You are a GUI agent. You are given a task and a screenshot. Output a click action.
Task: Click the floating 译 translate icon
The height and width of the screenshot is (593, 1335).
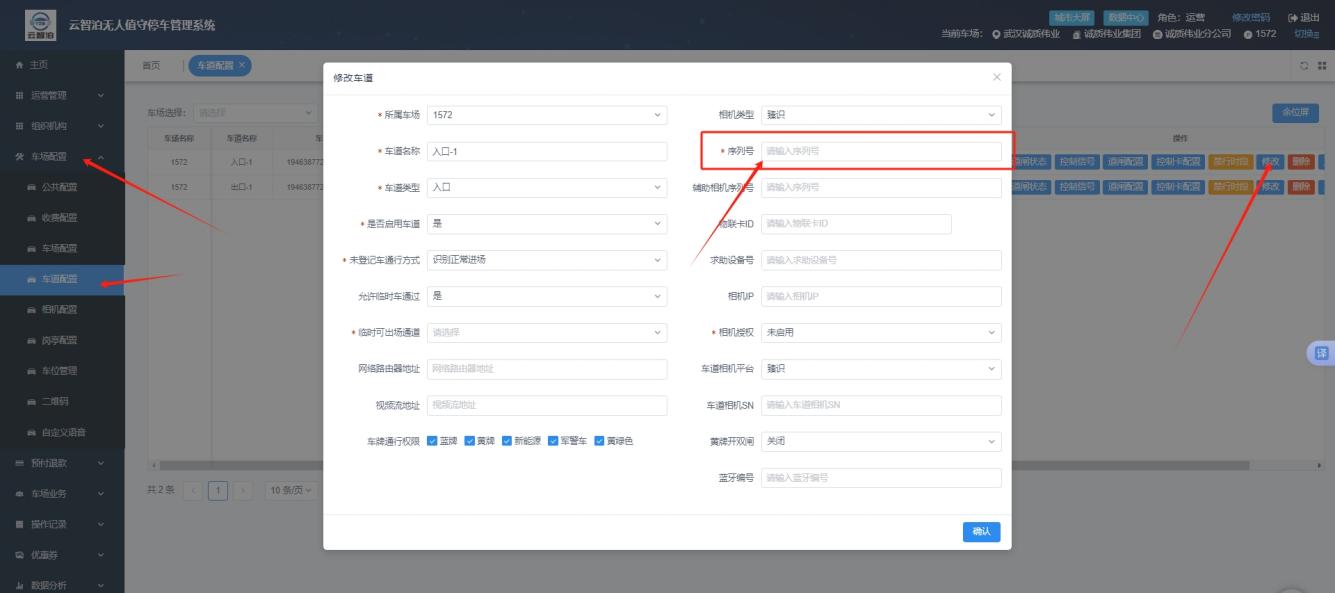[1321, 353]
